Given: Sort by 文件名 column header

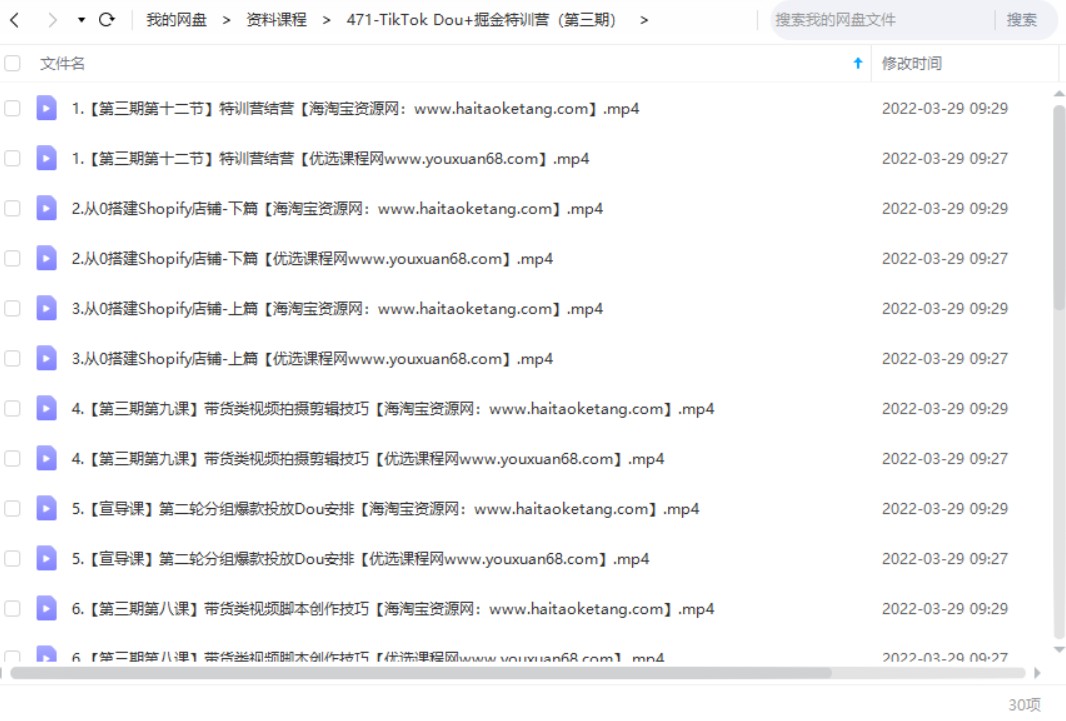Looking at the screenshot, I should coord(63,63).
